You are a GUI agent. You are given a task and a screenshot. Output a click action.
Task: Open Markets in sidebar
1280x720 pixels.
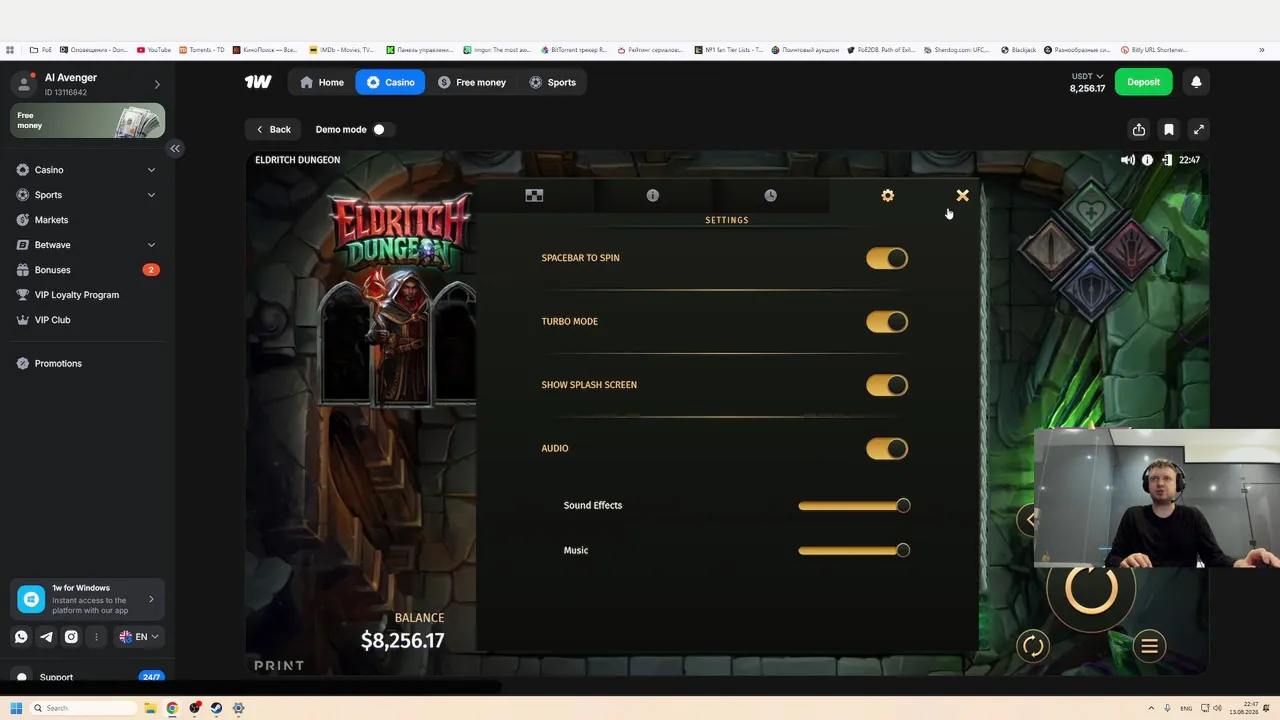click(x=86, y=220)
